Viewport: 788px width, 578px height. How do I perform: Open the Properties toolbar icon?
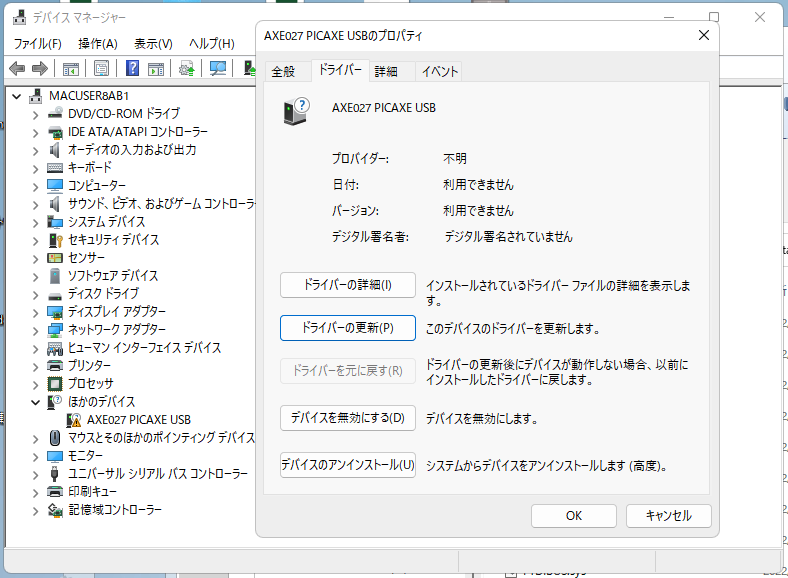101,68
